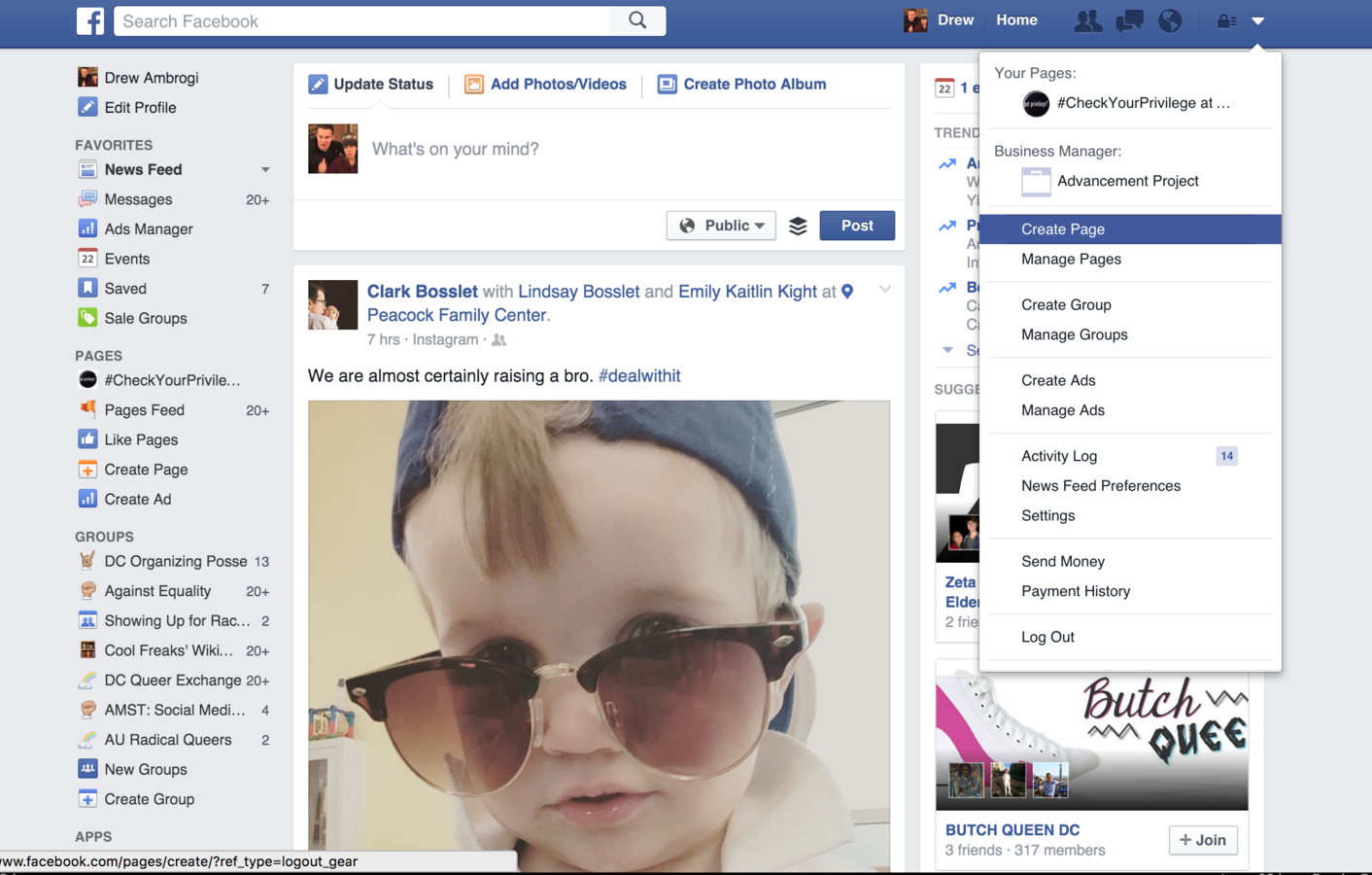
Task: Select Manage Ads in the menu
Action: (1063, 410)
